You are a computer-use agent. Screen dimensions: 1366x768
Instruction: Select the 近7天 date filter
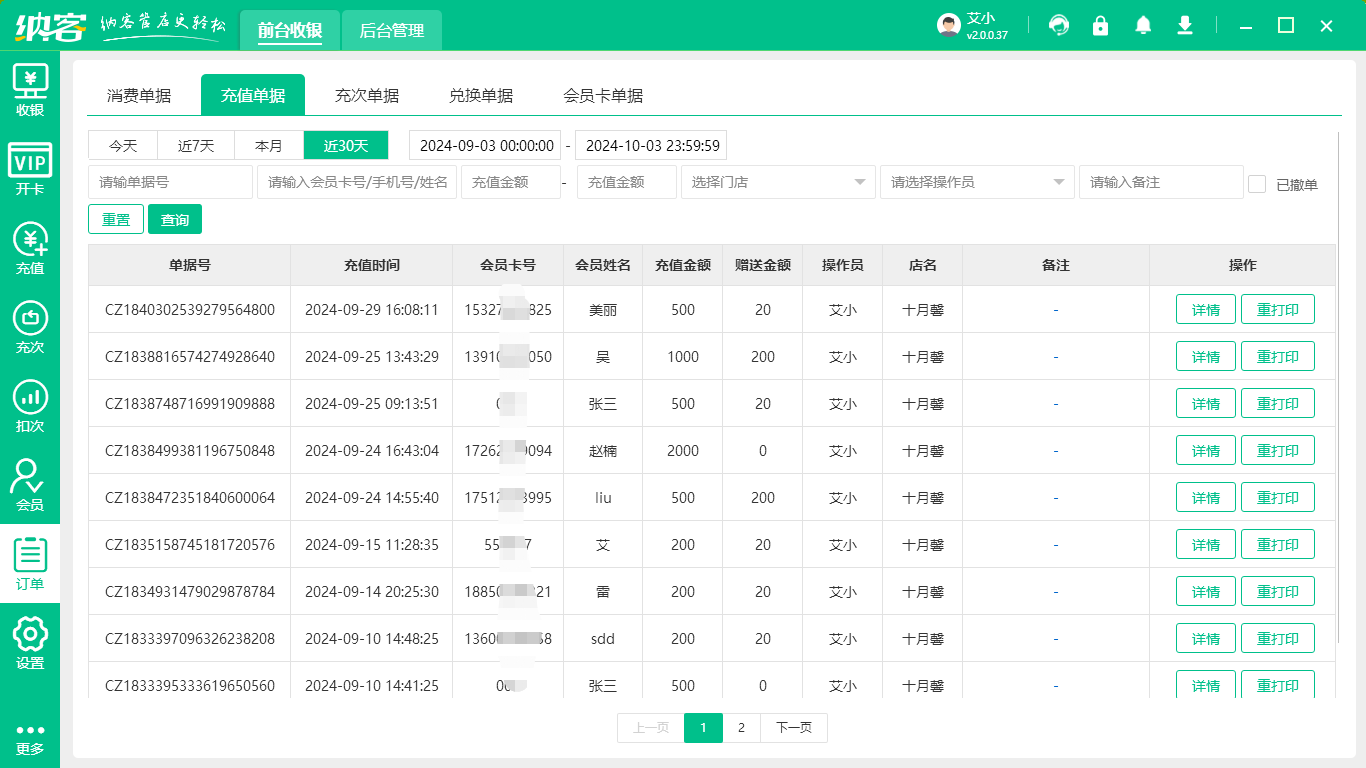(196, 145)
